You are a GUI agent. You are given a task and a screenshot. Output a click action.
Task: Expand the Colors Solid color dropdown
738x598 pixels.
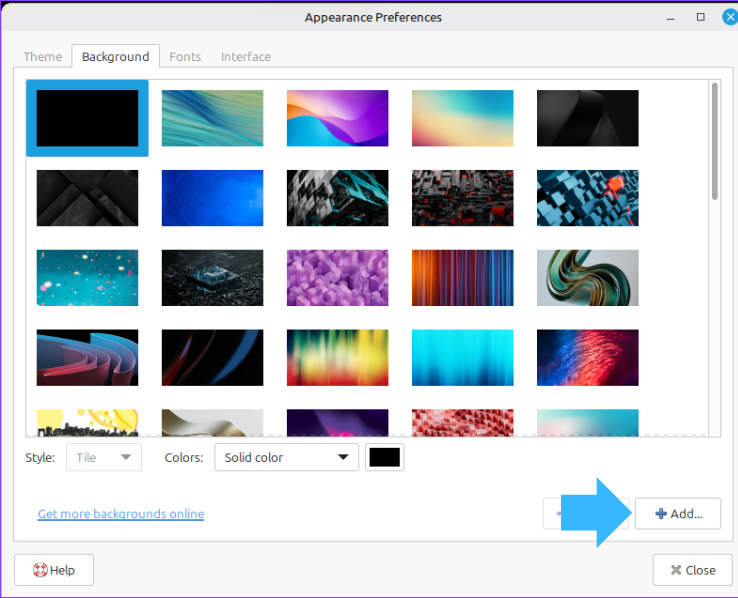click(286, 458)
